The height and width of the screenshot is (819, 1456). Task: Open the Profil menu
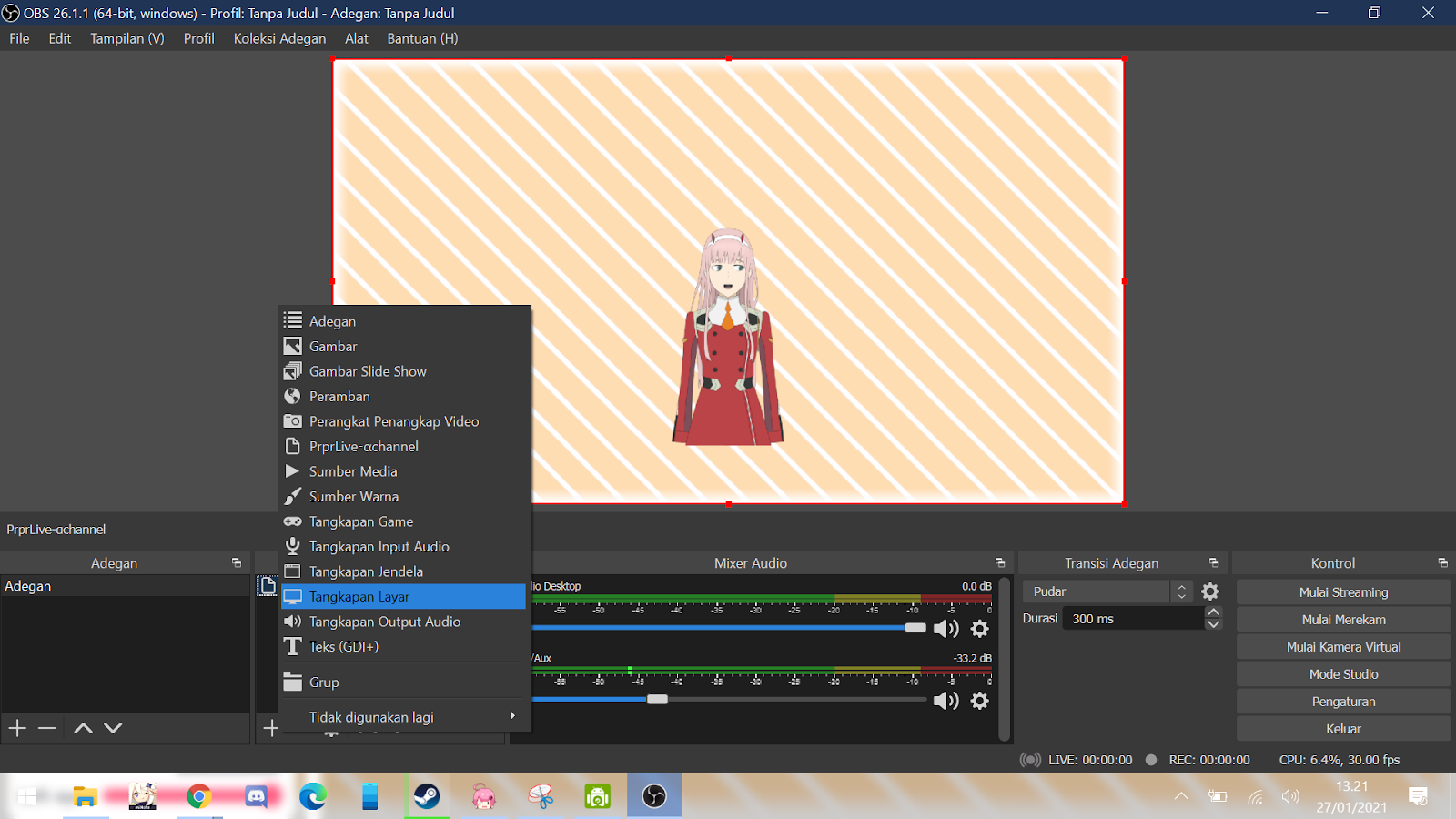(199, 38)
